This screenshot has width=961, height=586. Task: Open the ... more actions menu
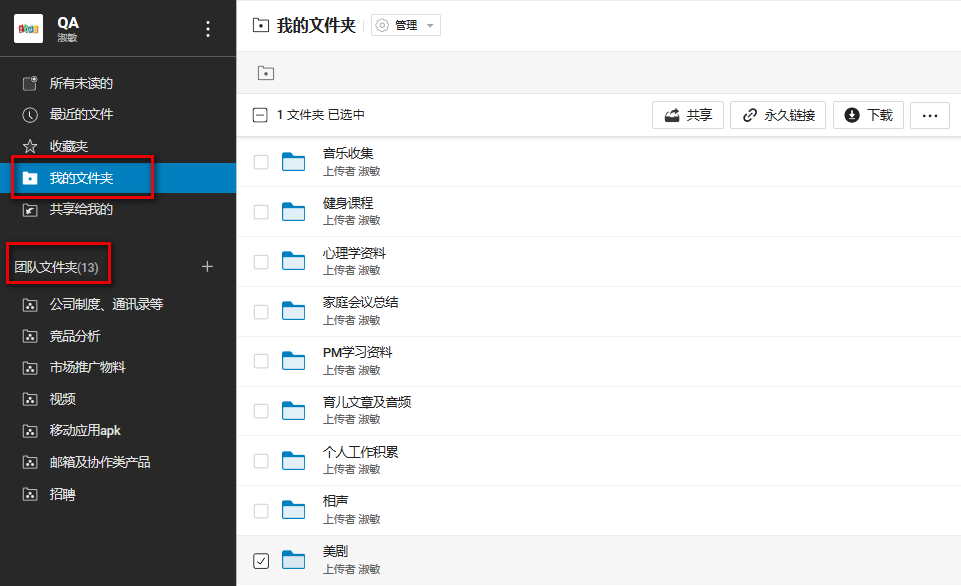[x=929, y=114]
